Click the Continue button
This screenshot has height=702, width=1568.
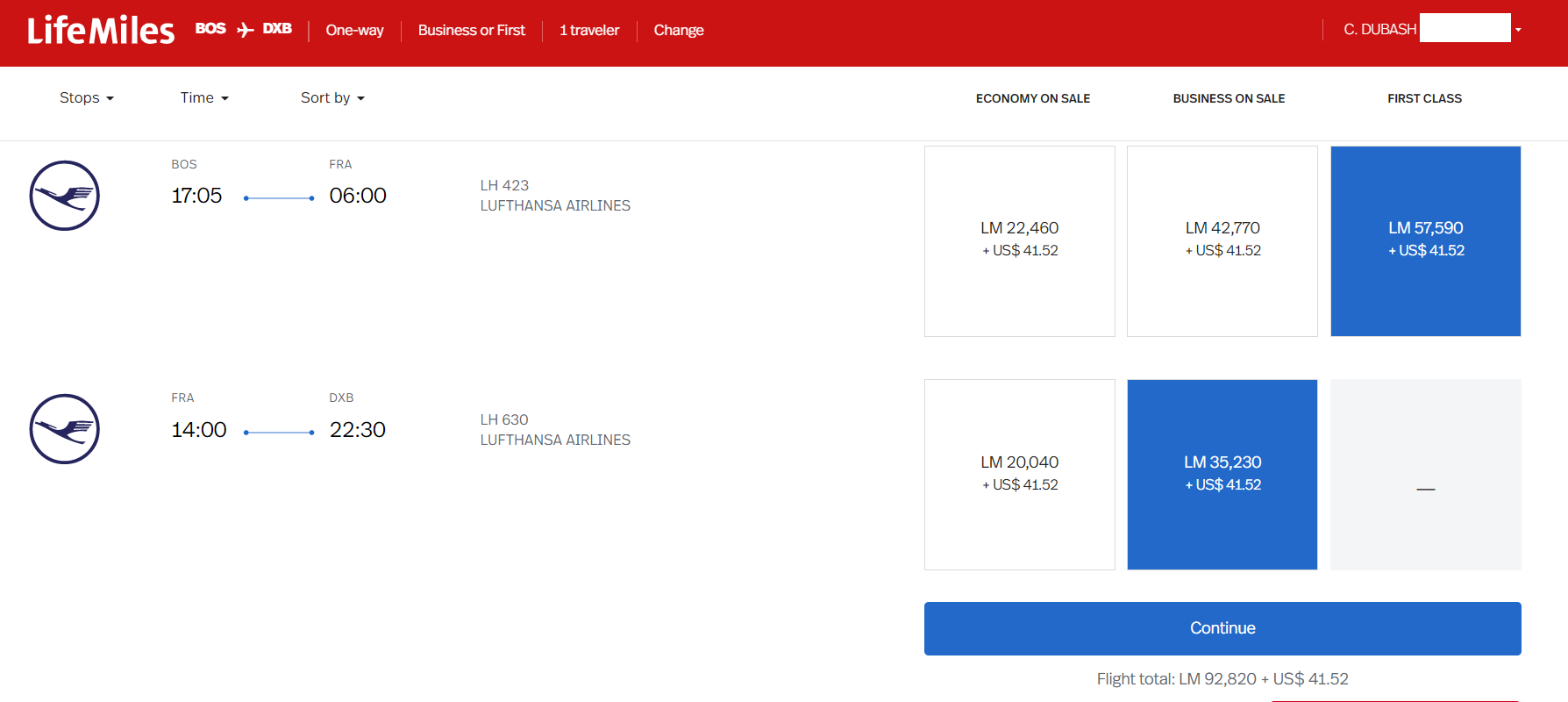pos(1222,628)
